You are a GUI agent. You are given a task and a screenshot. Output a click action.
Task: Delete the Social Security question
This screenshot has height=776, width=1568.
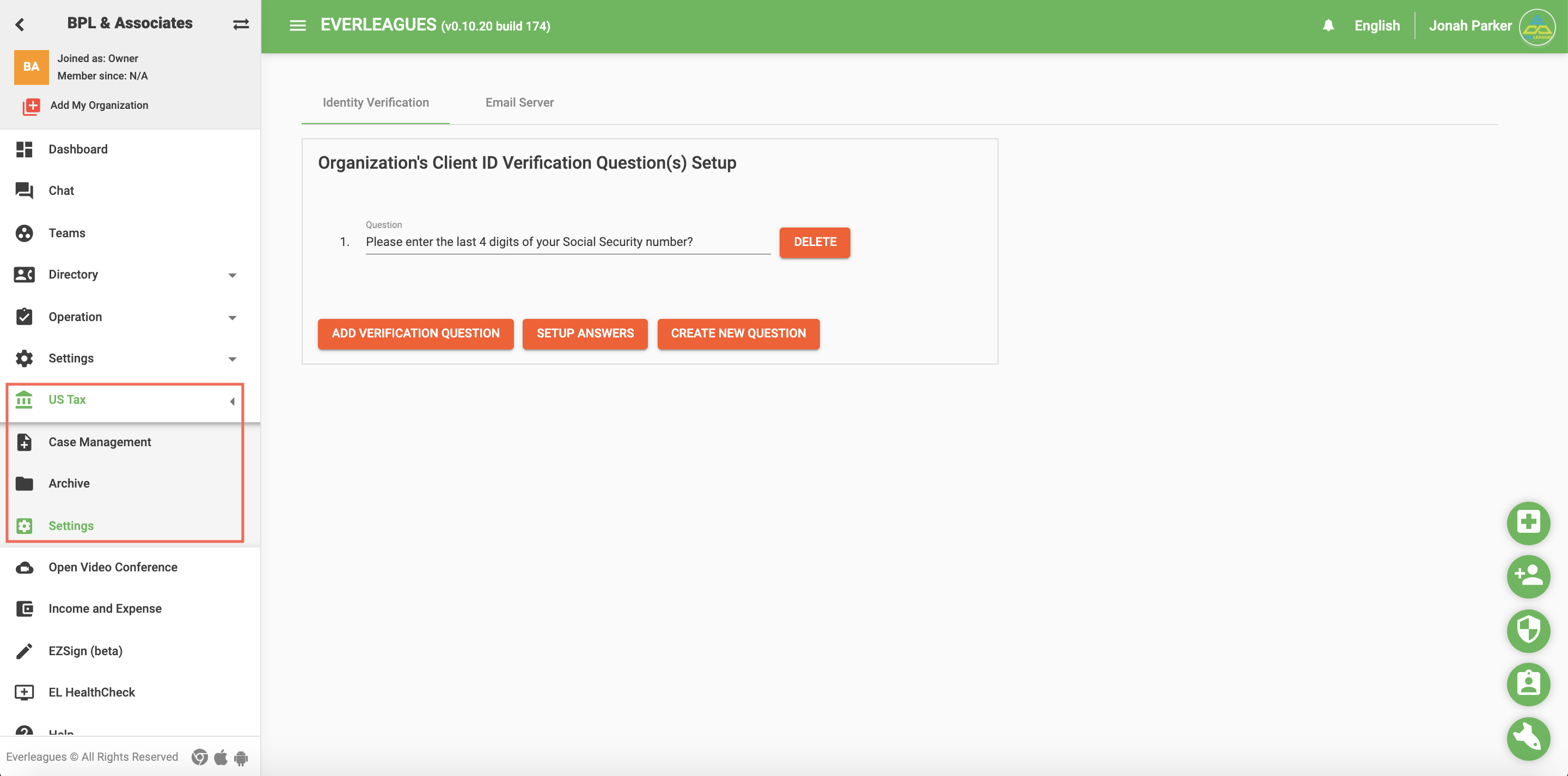click(x=814, y=242)
